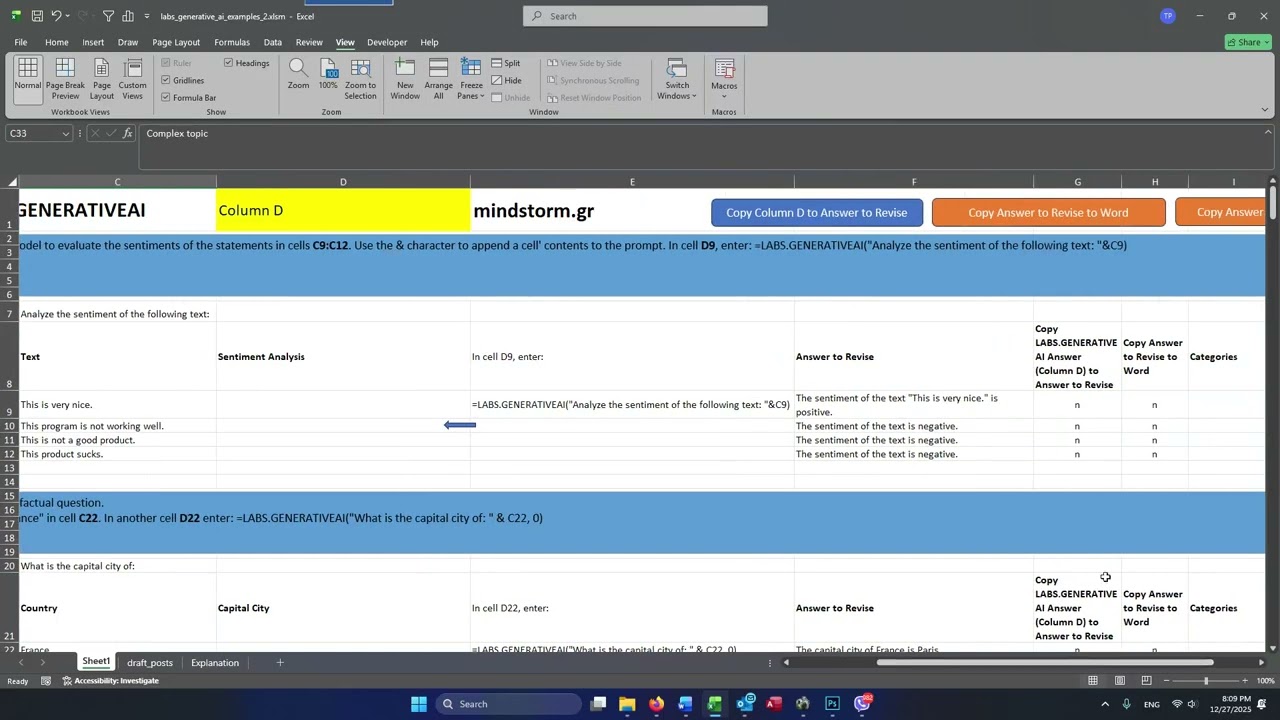Click the Undo arrow icon
1280x720 pixels.
56,16
